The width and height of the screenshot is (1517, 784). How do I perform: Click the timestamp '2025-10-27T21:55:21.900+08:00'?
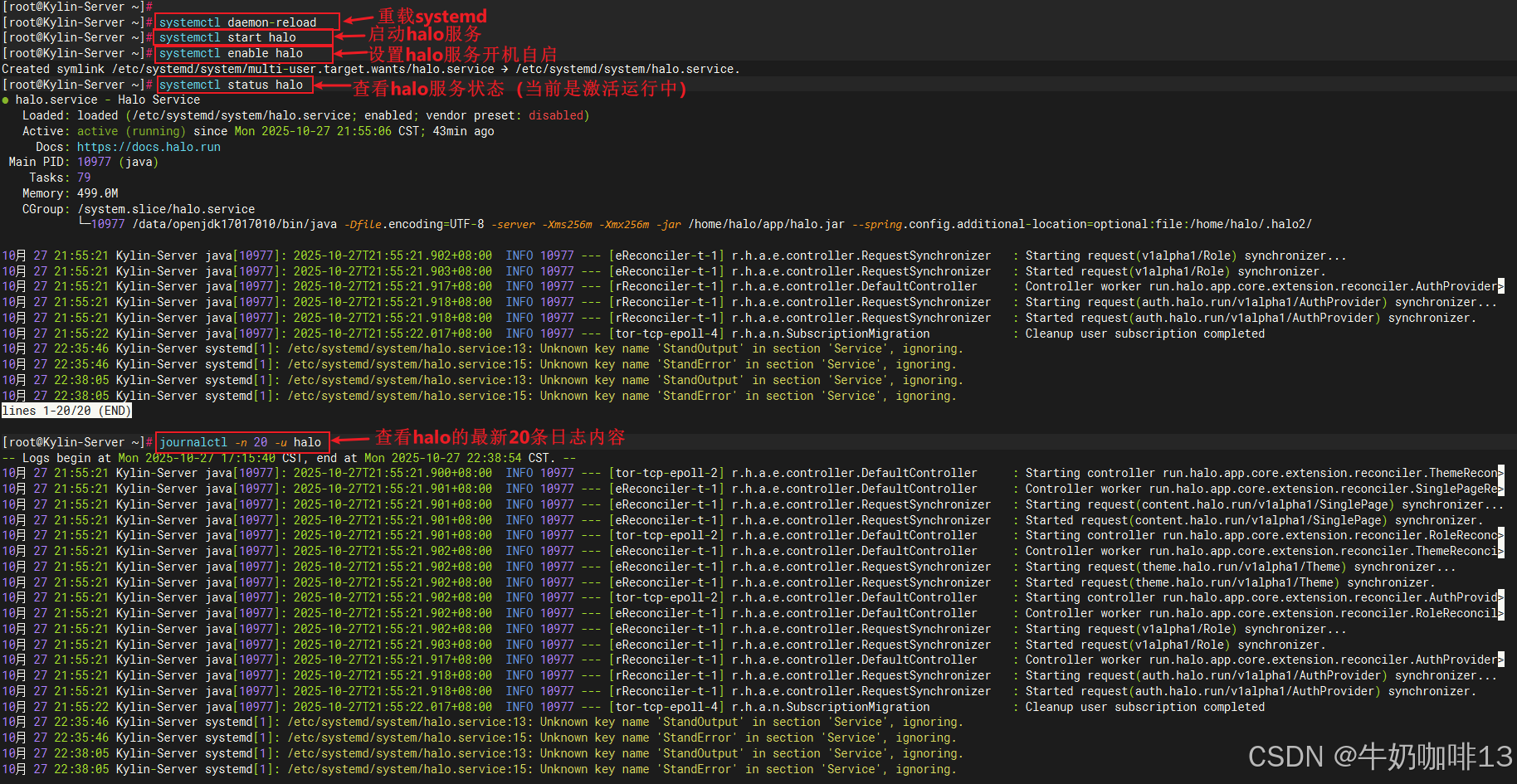click(393, 473)
